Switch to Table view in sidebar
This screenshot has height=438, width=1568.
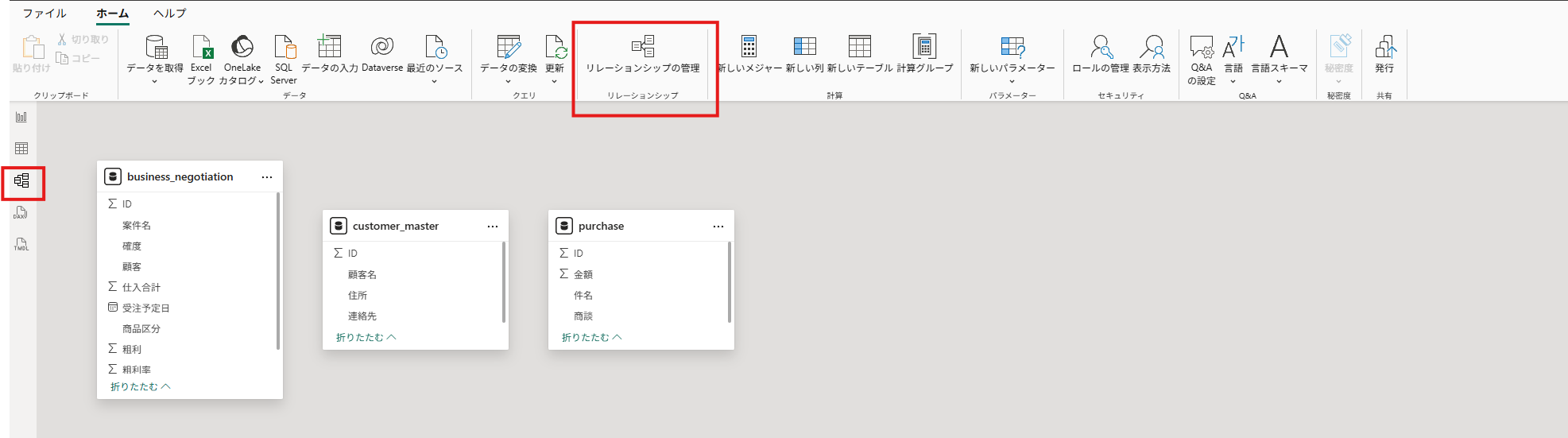pos(21,149)
